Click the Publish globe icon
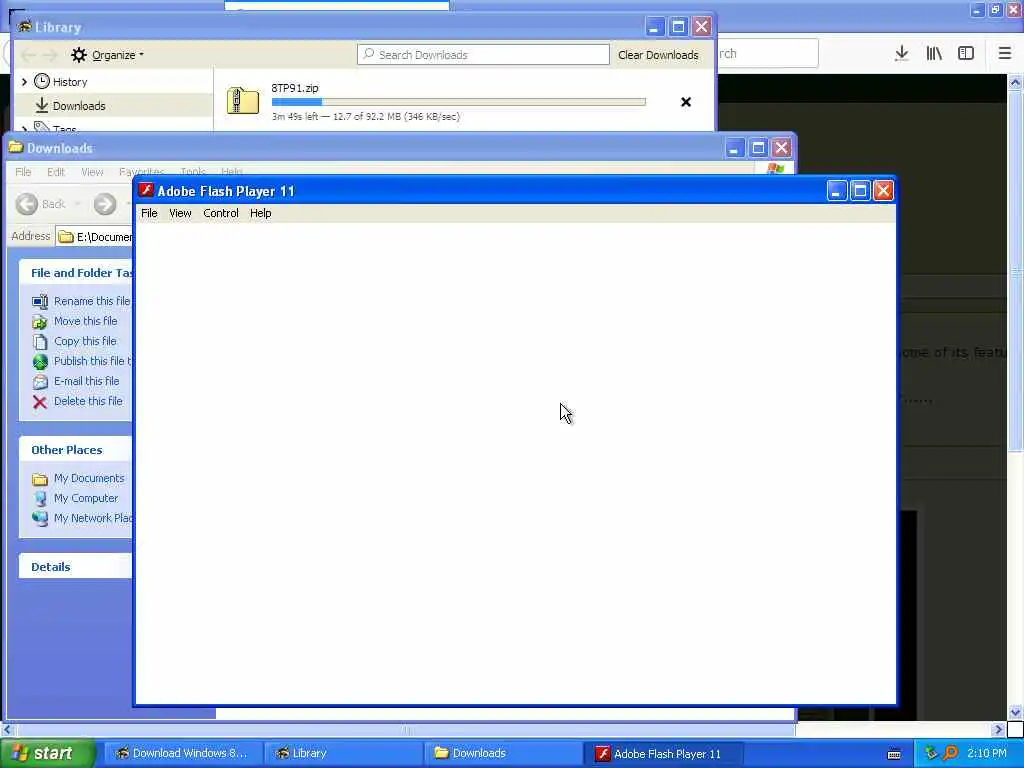 40,361
